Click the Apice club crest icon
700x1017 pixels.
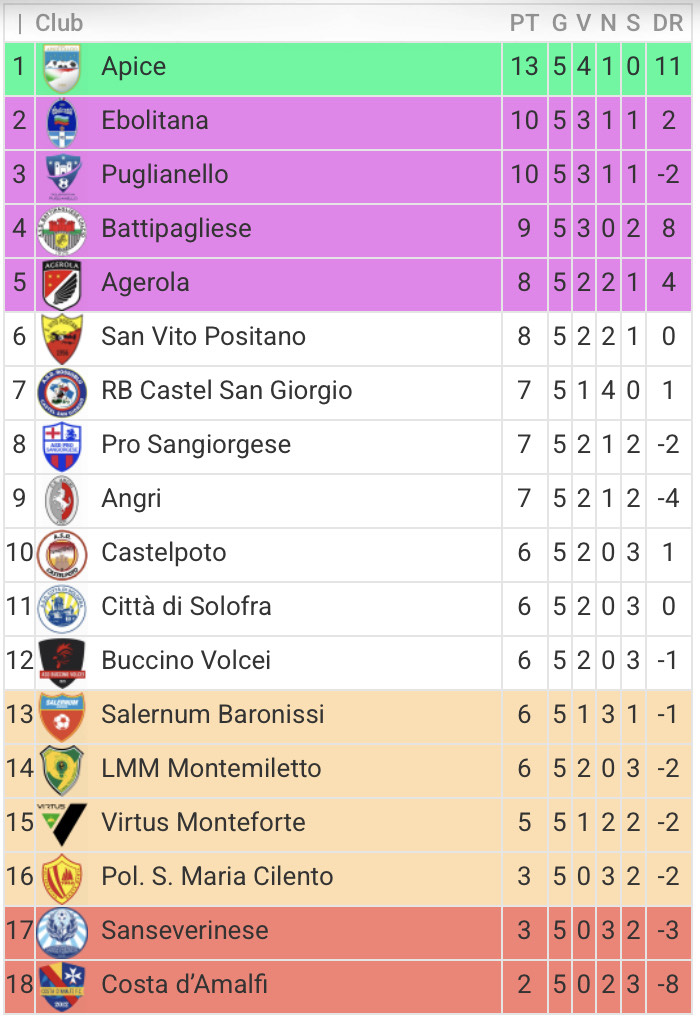coord(62,68)
